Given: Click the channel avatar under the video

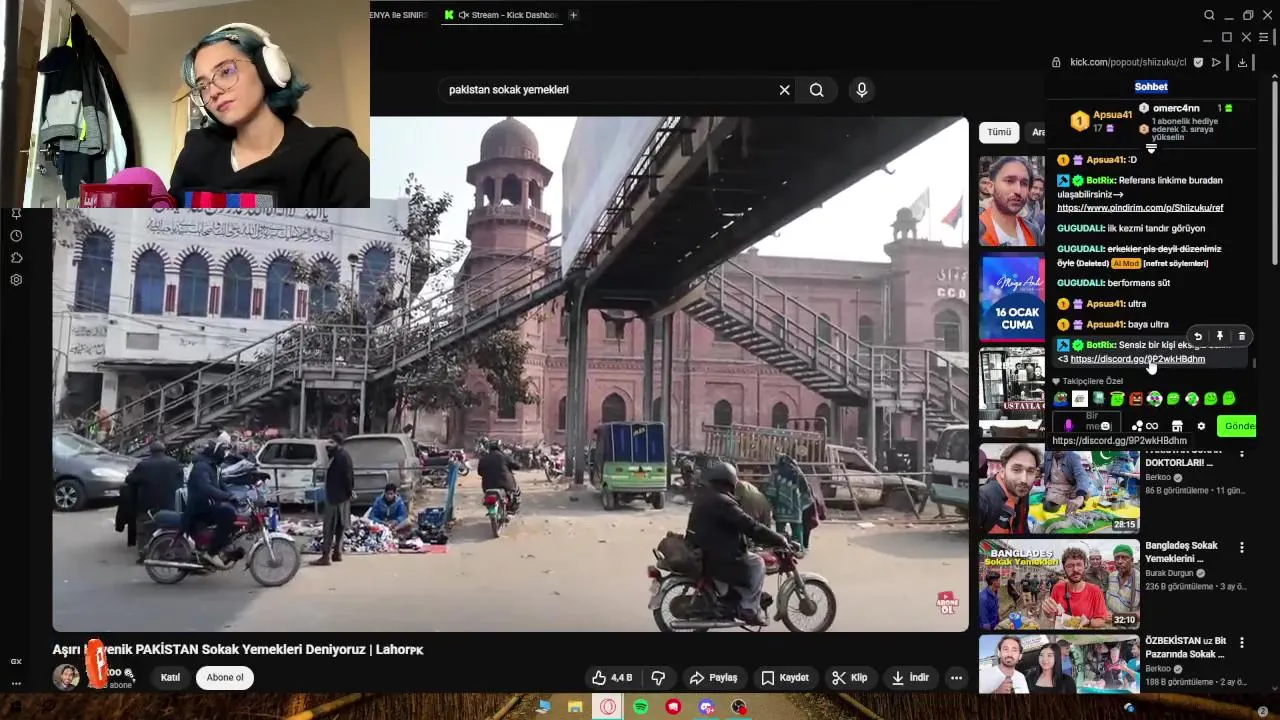Looking at the screenshot, I should click(66, 677).
